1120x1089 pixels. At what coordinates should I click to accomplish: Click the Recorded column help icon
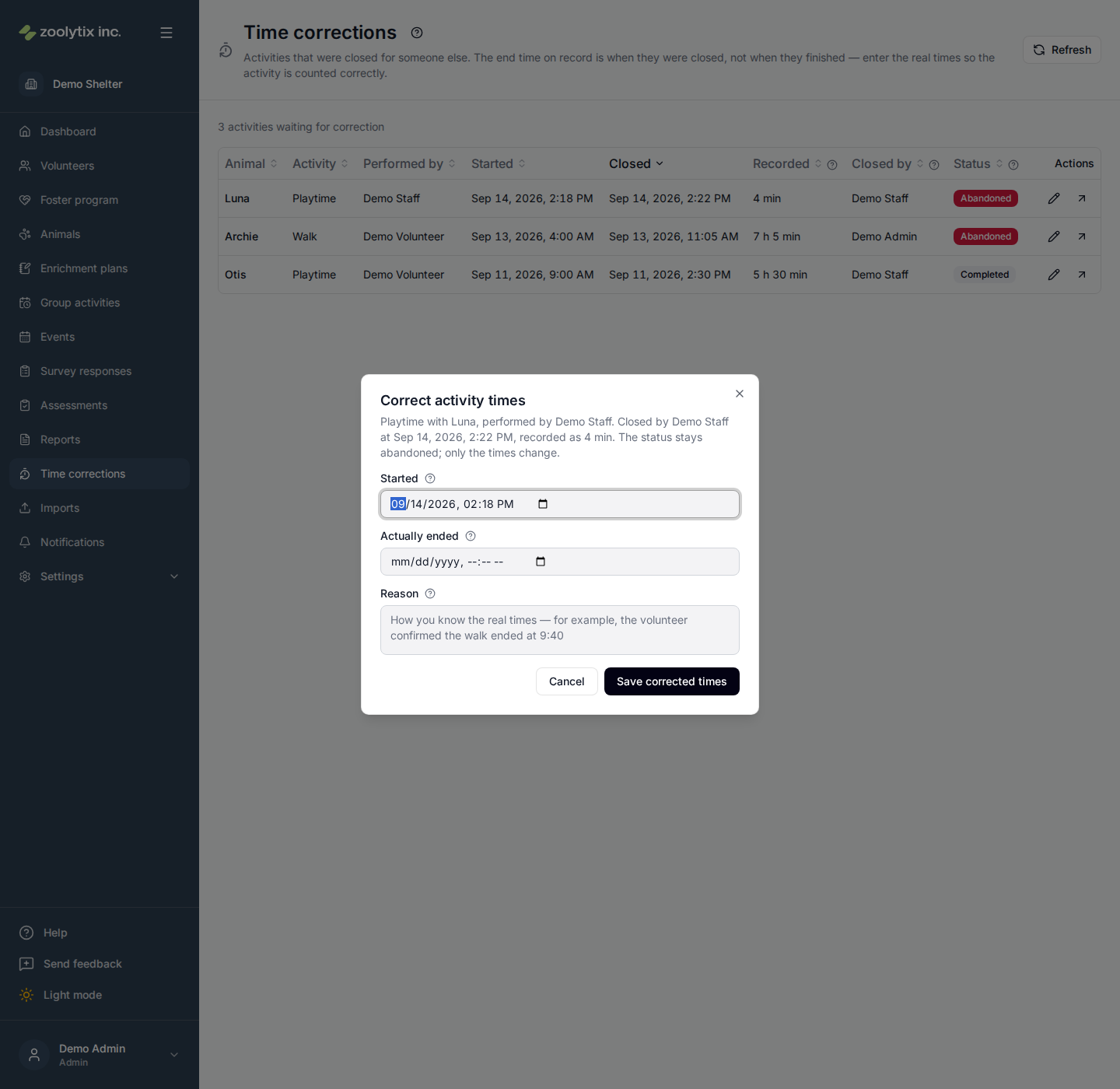click(x=832, y=165)
